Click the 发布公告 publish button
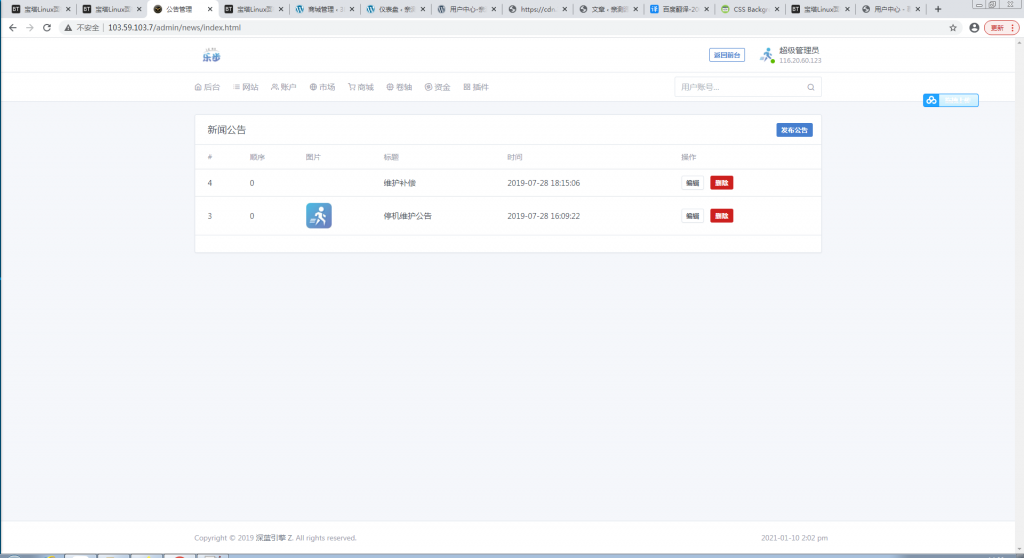 click(794, 130)
